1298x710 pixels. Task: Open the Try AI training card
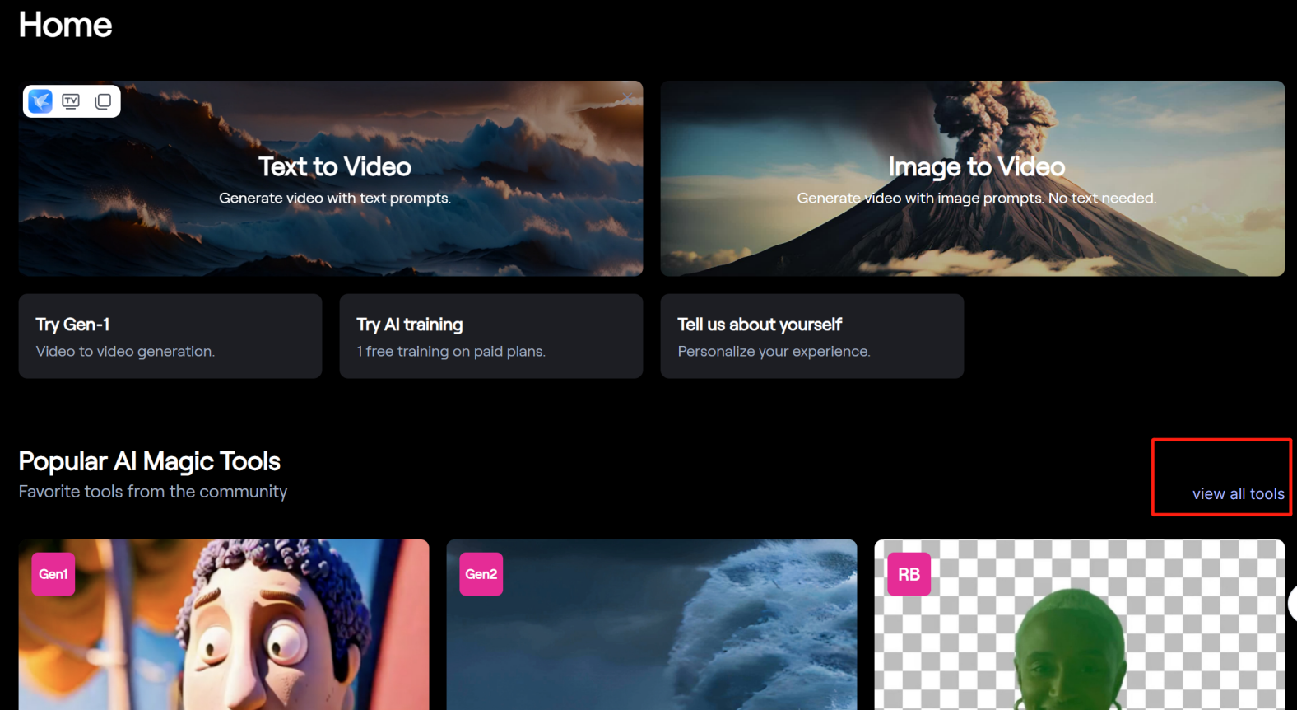point(491,336)
